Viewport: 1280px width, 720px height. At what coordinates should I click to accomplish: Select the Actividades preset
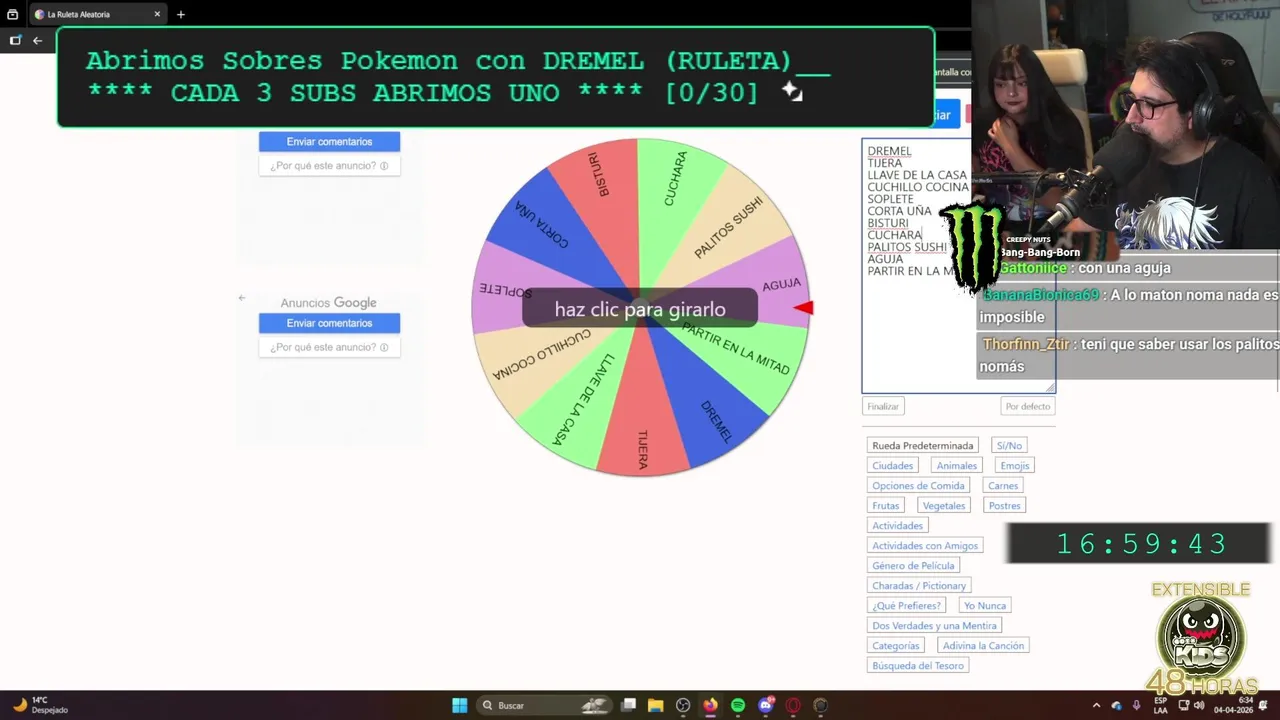pos(897,526)
